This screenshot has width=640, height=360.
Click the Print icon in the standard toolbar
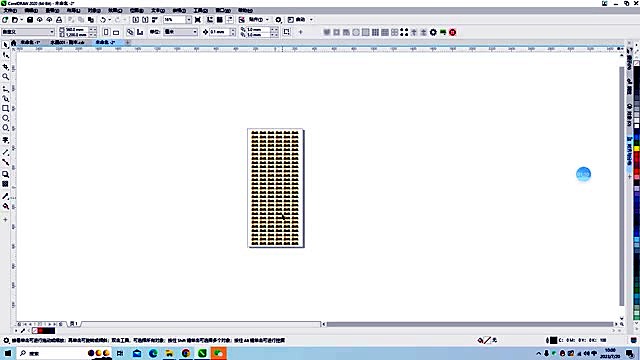[x=59, y=20]
